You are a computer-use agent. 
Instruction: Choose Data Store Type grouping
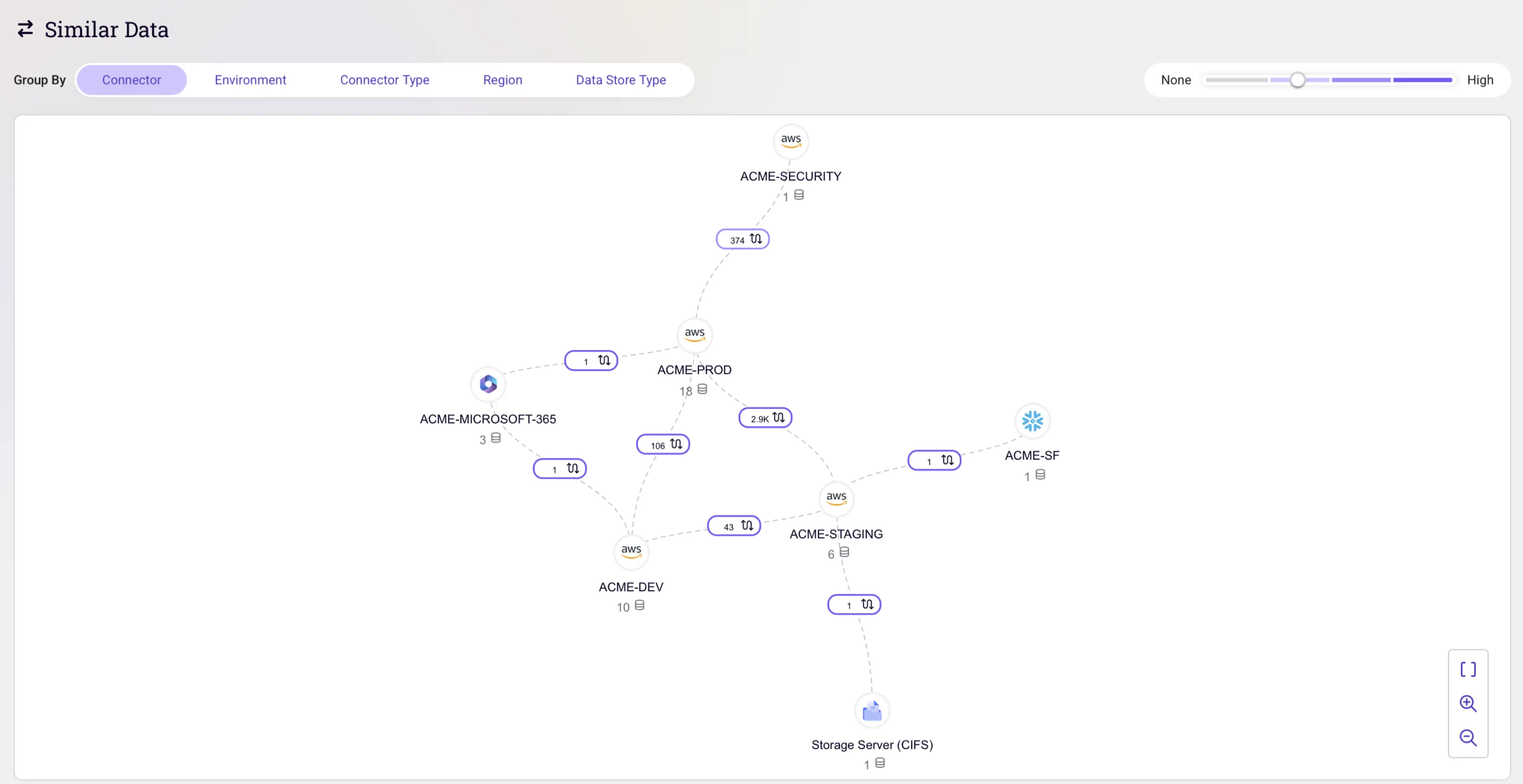621,80
